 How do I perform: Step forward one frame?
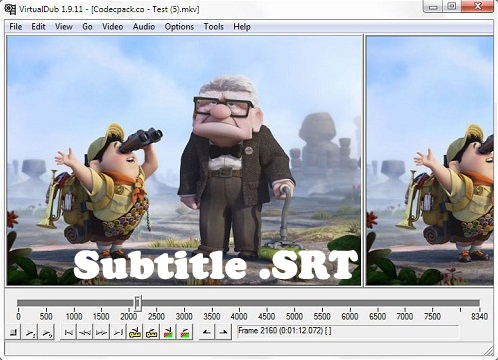101,332
